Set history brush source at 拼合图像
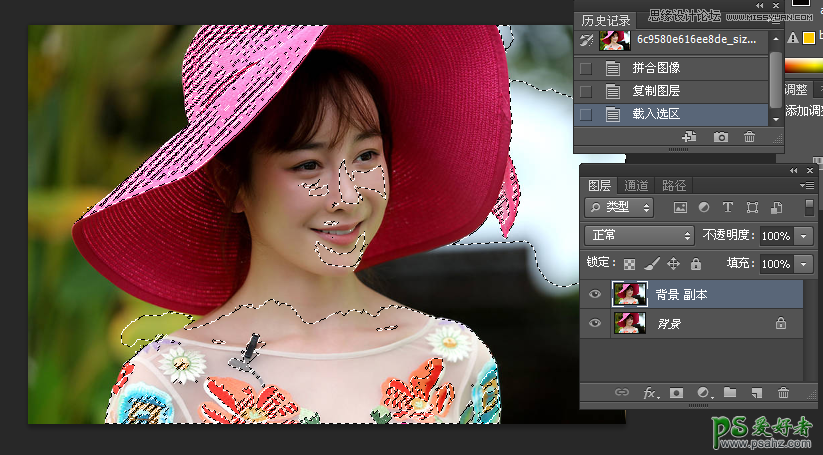Screen dimensions: 823x455 click(x=586, y=69)
